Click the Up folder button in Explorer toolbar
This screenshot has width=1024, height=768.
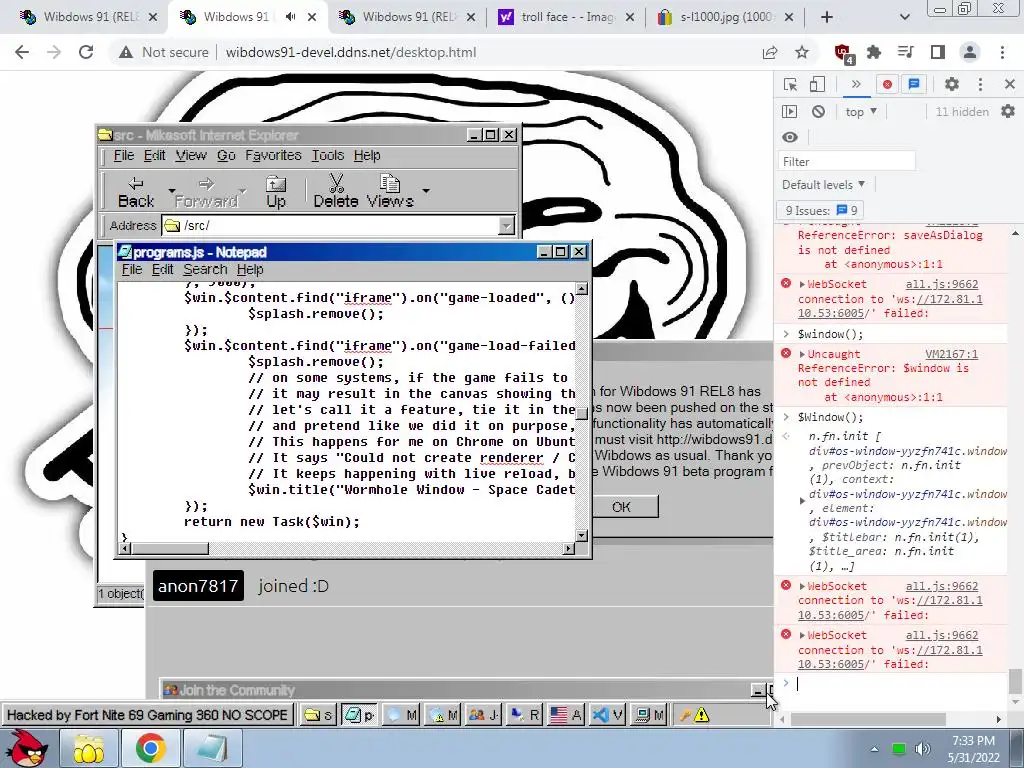276,191
